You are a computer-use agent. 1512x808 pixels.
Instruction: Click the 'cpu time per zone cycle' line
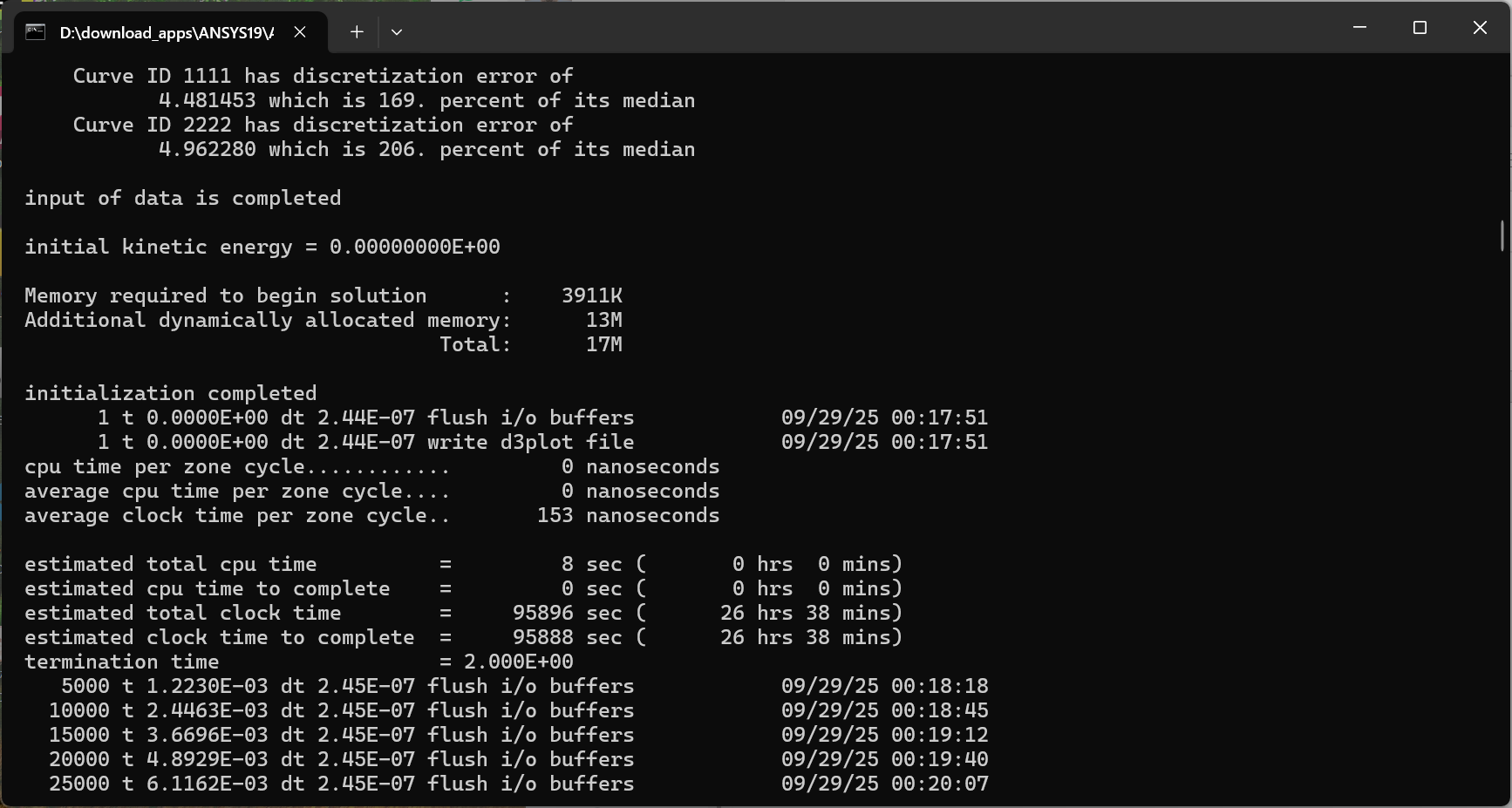[372, 466]
